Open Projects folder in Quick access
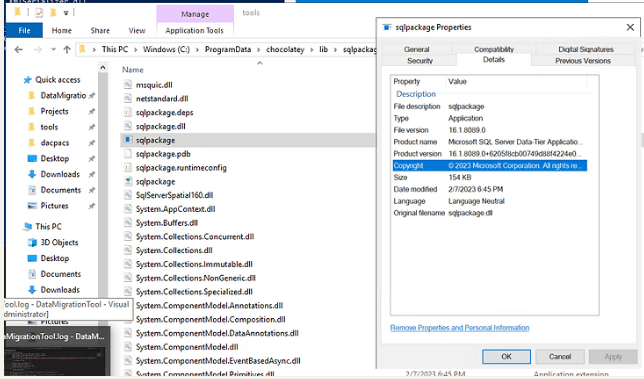The width and height of the screenshot is (644, 379). coord(54,111)
